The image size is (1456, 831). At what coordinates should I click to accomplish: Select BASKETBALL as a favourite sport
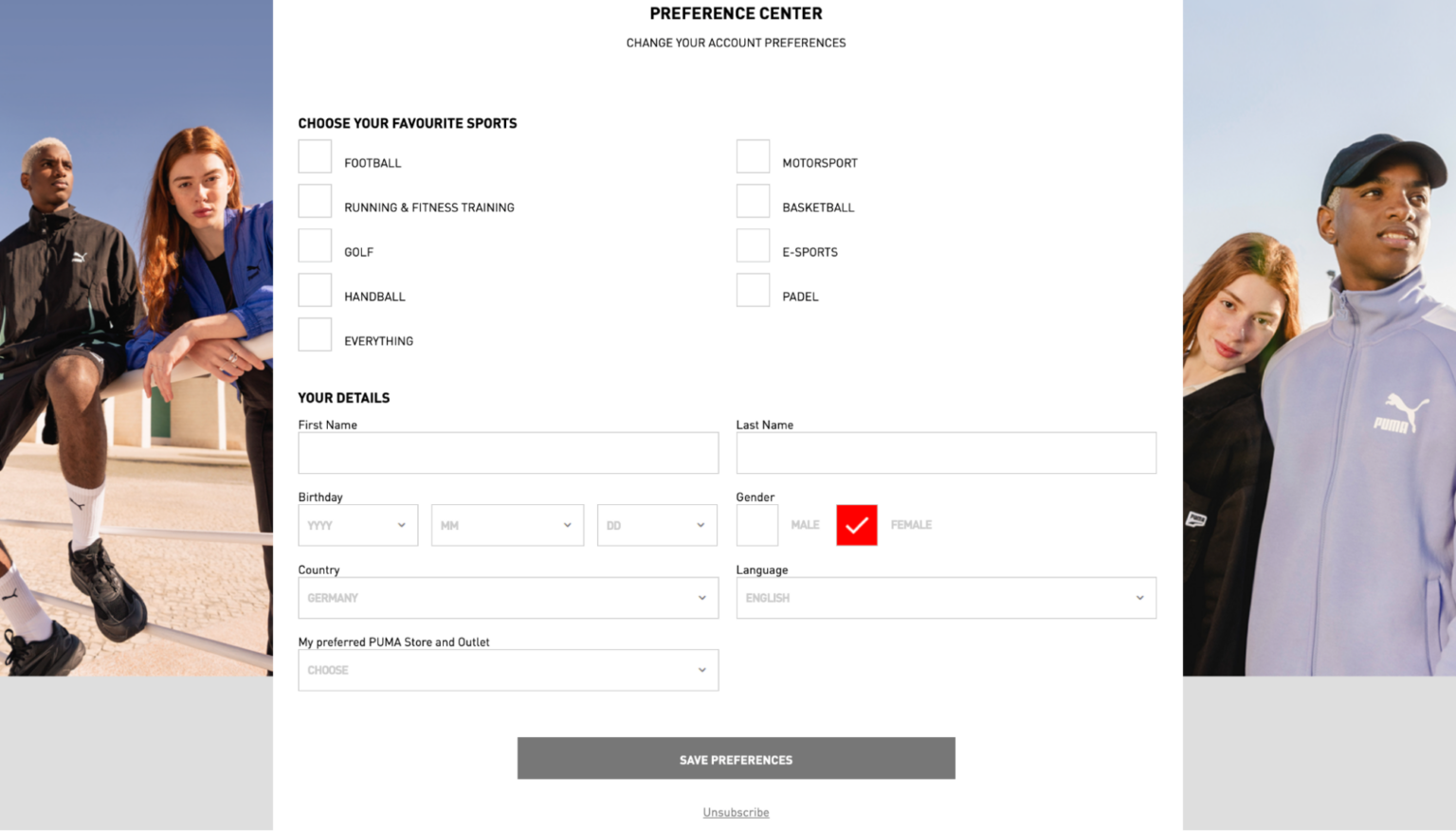tap(753, 201)
